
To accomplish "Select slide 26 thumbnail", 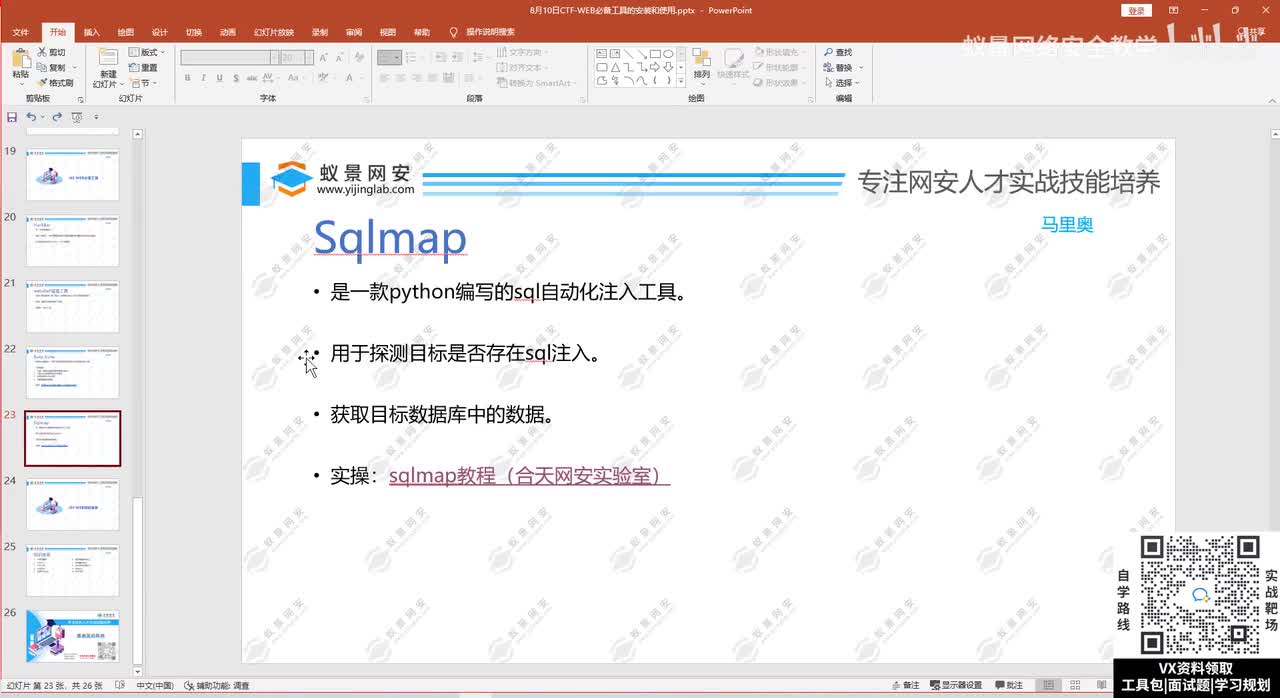I will 72,637.
